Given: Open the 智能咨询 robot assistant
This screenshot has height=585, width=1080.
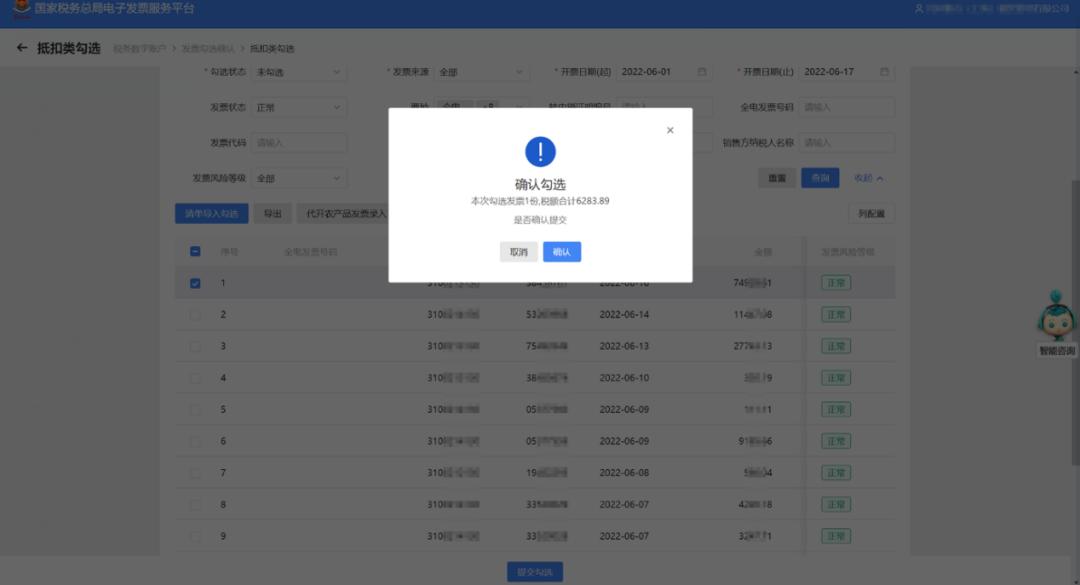Looking at the screenshot, I should click(x=1056, y=321).
